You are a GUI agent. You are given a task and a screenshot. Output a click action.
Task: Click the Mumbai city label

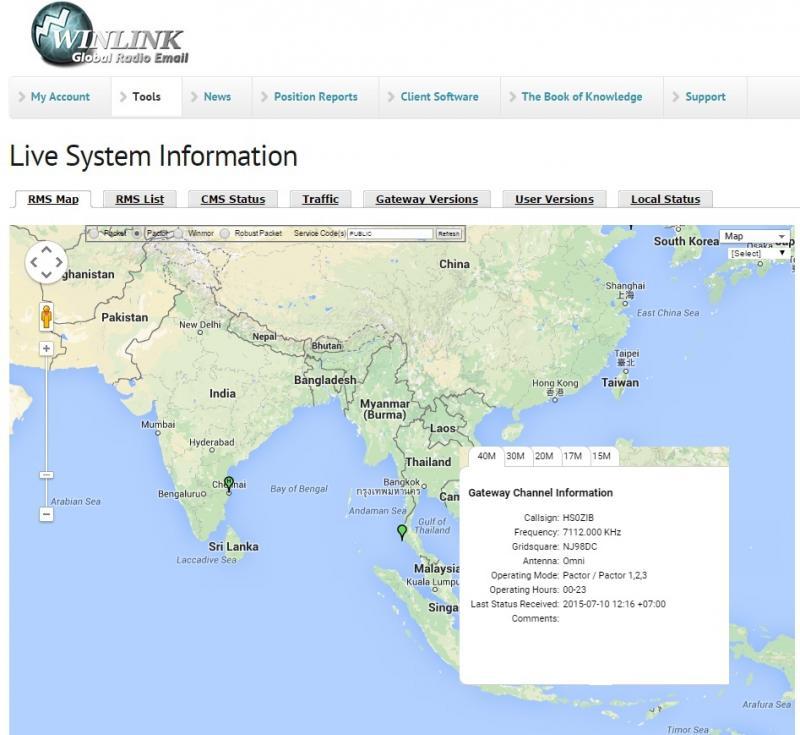coord(158,424)
